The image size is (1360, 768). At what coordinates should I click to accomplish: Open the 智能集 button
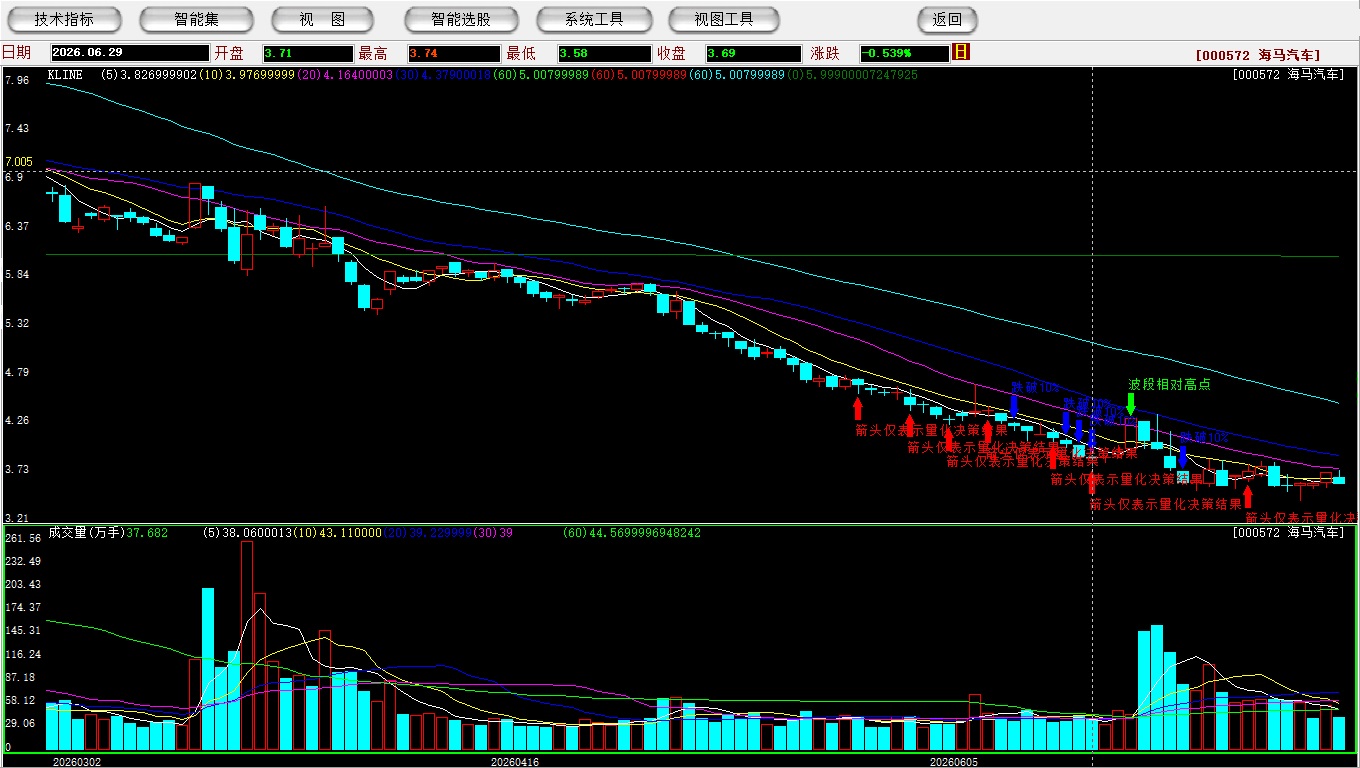point(197,19)
